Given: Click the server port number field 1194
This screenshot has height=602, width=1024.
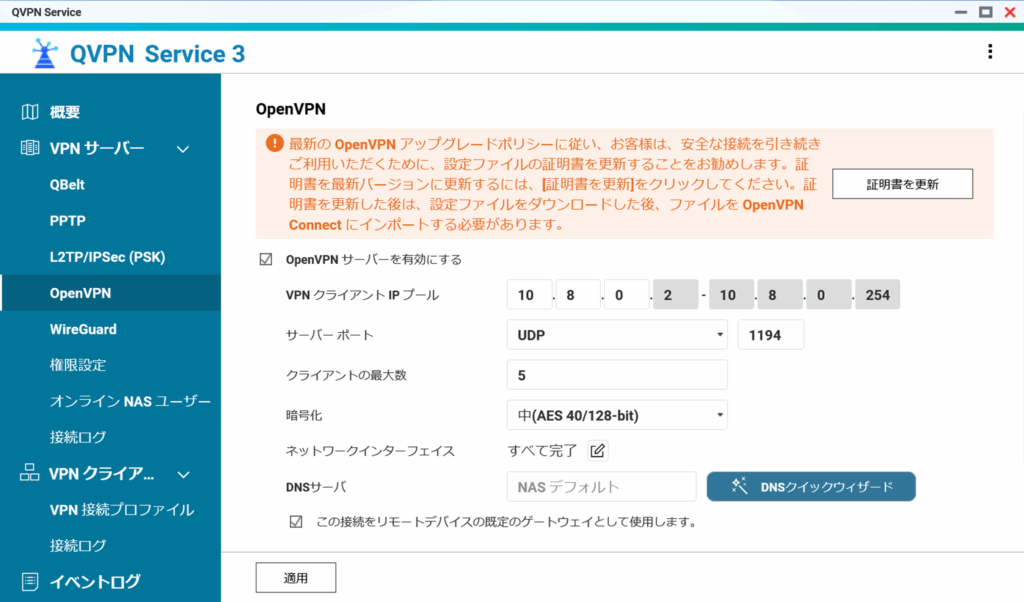Looking at the screenshot, I should tap(771, 335).
